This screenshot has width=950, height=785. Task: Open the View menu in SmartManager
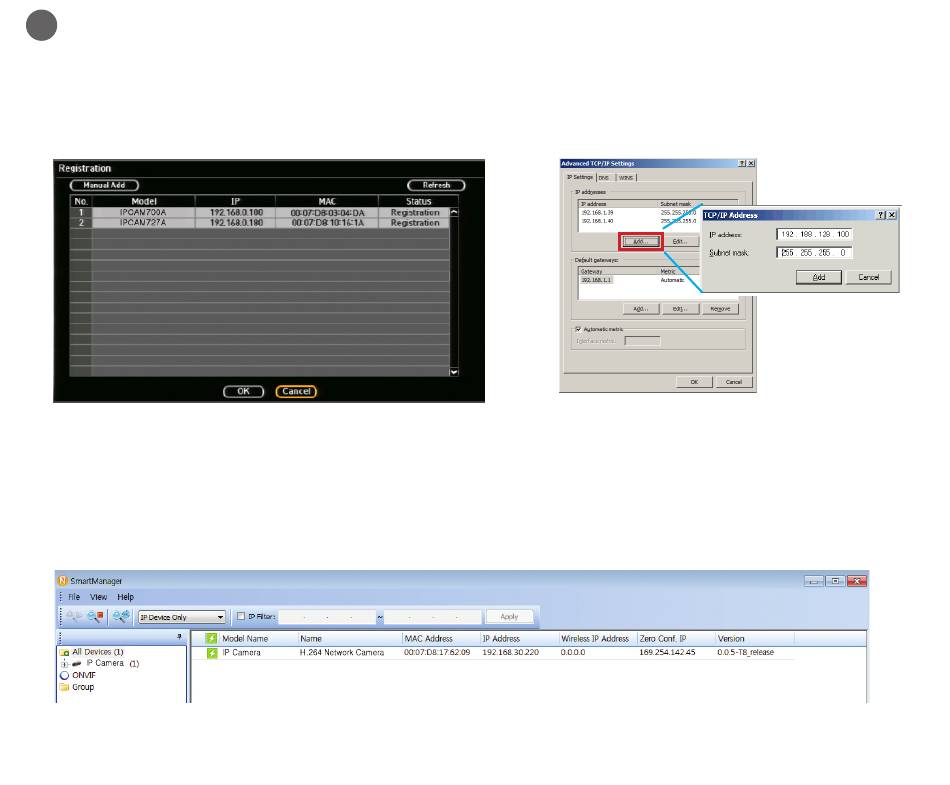pos(98,597)
